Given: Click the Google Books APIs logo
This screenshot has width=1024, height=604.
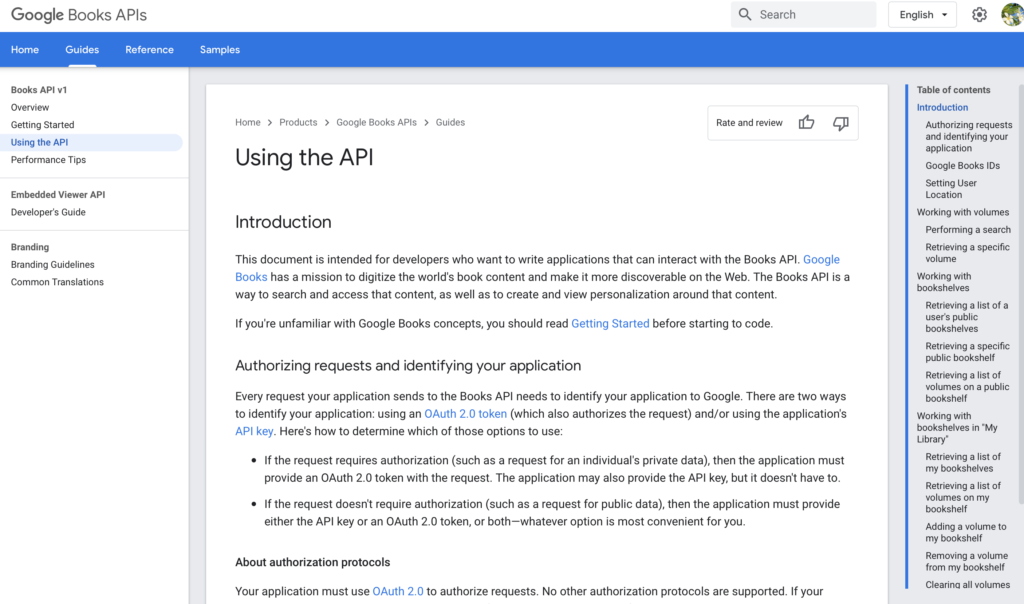Looking at the screenshot, I should pos(79,14).
